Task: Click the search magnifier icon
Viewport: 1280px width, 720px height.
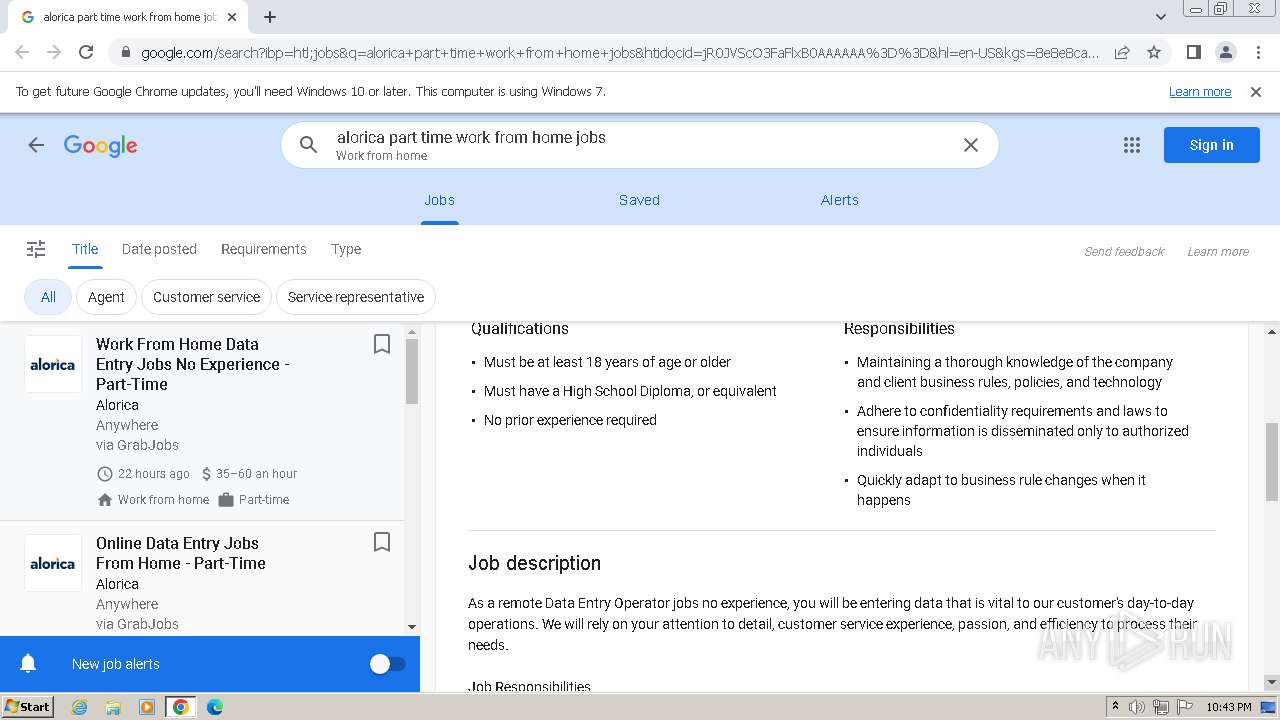Action: (x=309, y=145)
